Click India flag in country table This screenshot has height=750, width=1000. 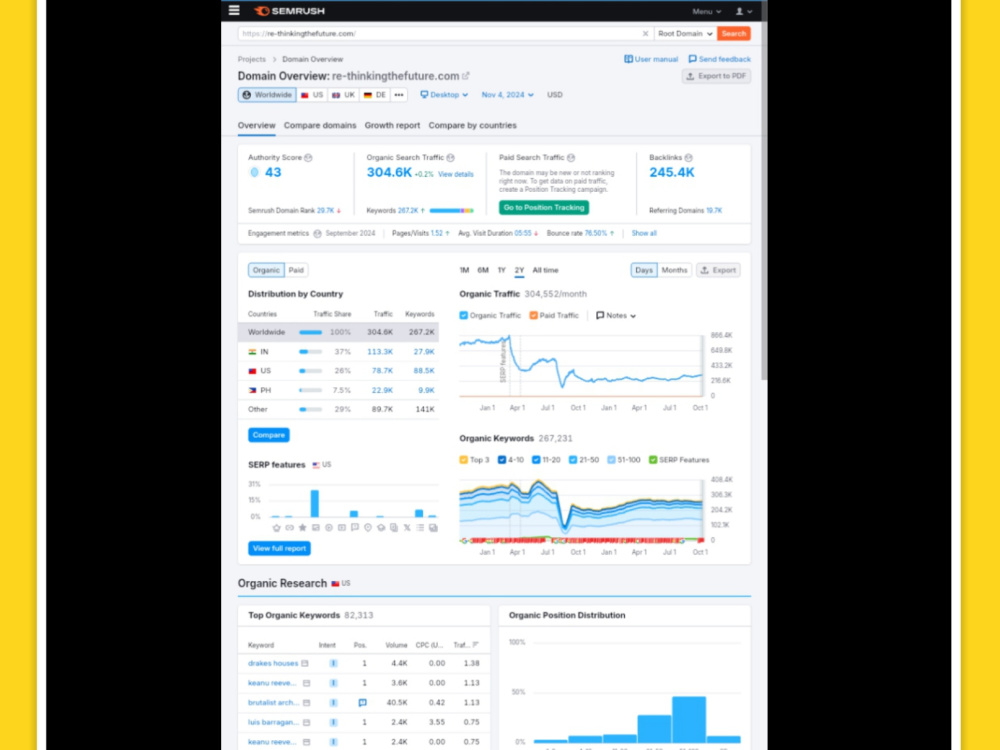pyautogui.click(x=253, y=352)
